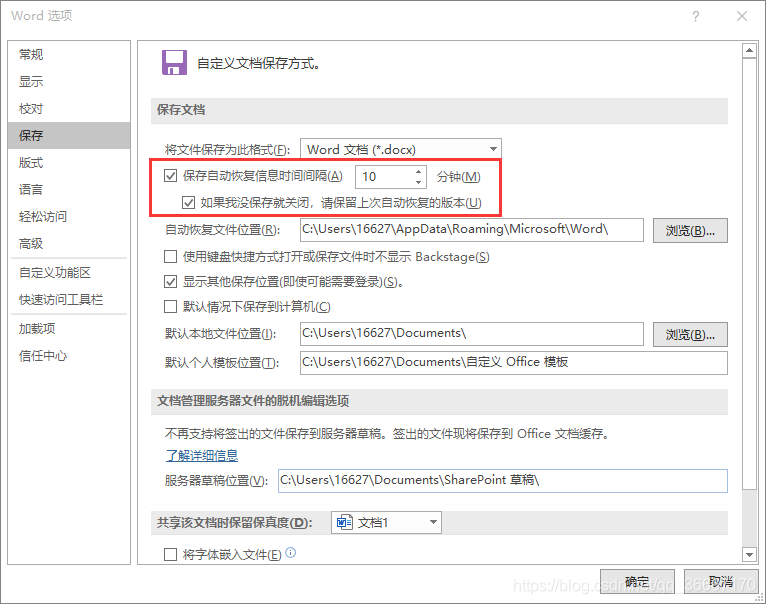Open 自定义功能区 category

tap(69, 272)
